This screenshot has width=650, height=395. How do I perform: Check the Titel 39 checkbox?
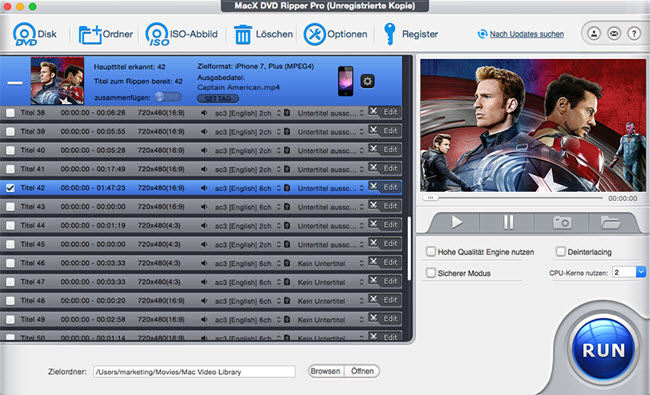[x=10, y=131]
